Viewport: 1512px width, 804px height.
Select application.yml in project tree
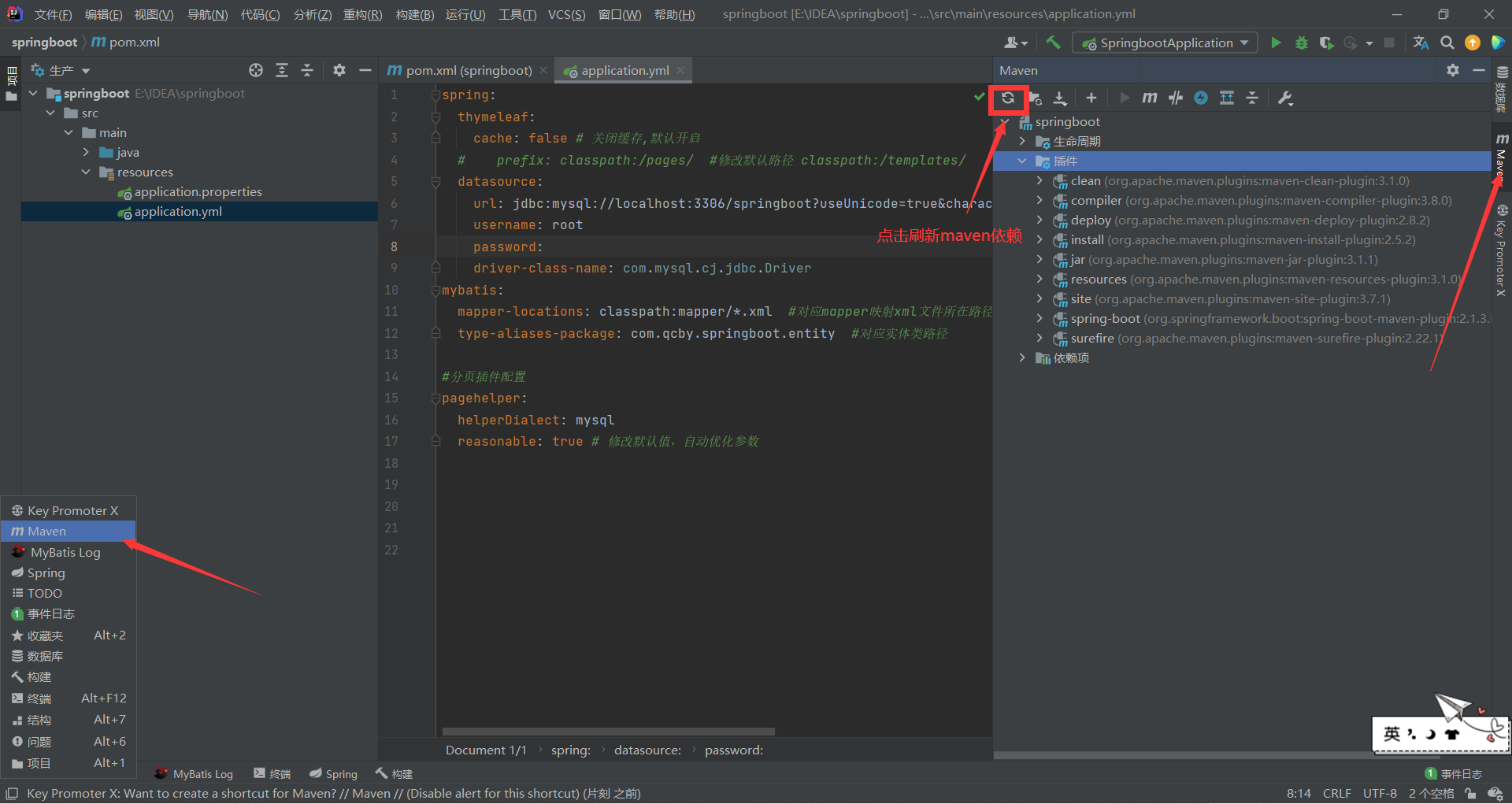click(x=178, y=211)
